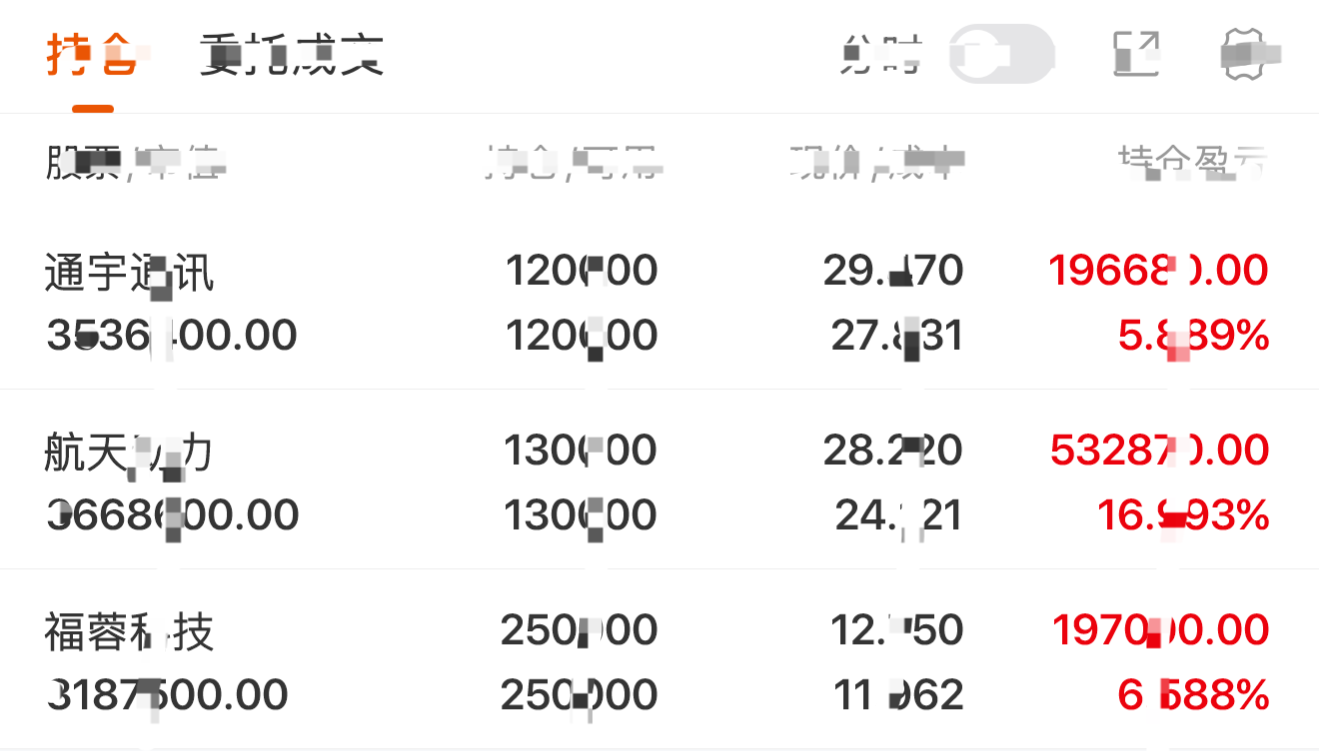Viewport: 1319px width, 751px height.
Task: Open the 通宇通讯 stock row
Action: [129, 271]
